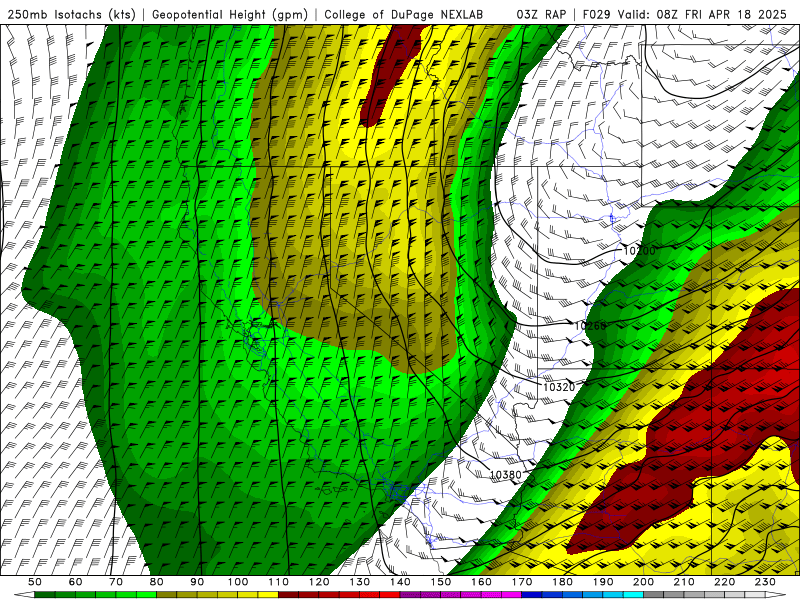This screenshot has width=800, height=600.
Task: Click the 10260 height contour label
Action: click(590, 326)
